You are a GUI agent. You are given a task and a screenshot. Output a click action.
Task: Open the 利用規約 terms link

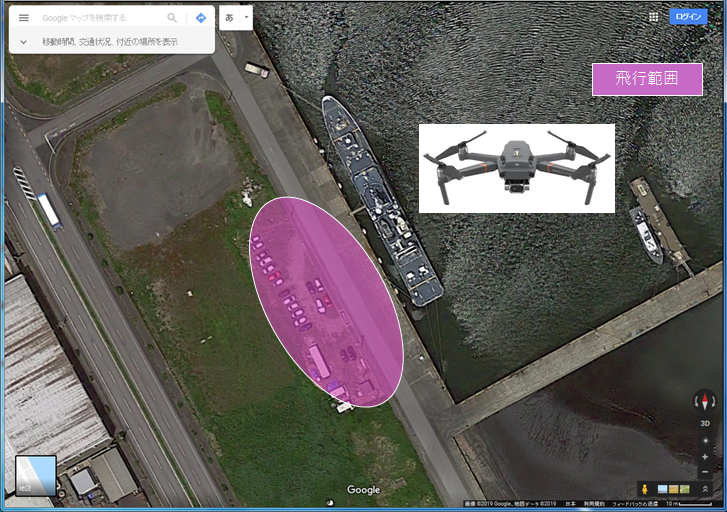tap(593, 503)
